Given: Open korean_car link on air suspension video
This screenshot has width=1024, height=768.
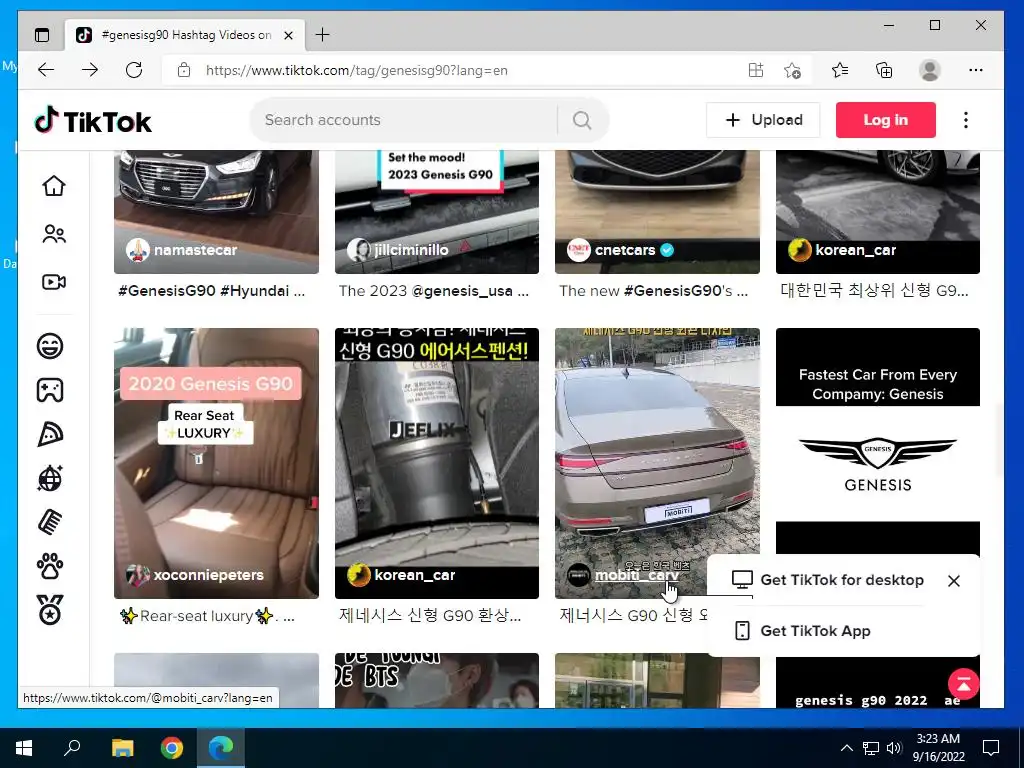Looking at the screenshot, I should tap(415, 575).
